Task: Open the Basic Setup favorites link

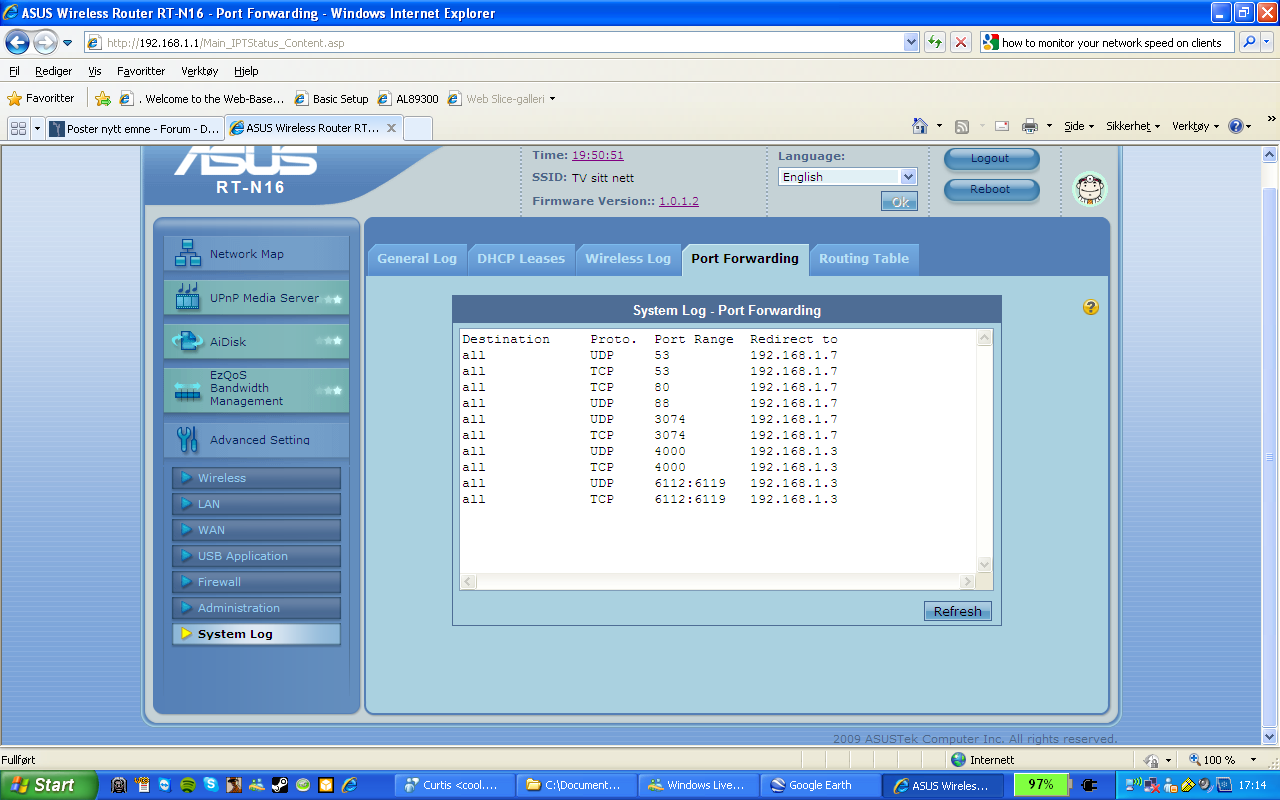Action: coord(332,99)
